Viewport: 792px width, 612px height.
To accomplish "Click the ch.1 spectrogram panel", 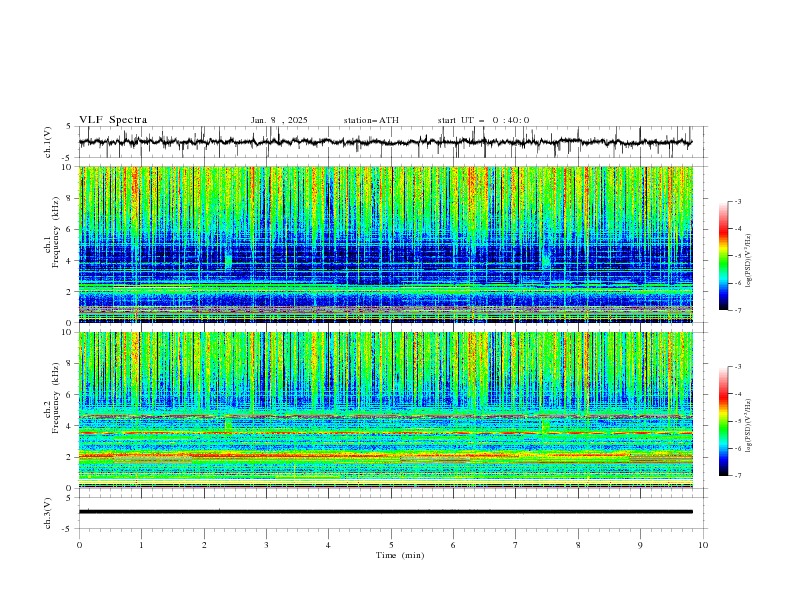I will pyautogui.click(x=386, y=244).
